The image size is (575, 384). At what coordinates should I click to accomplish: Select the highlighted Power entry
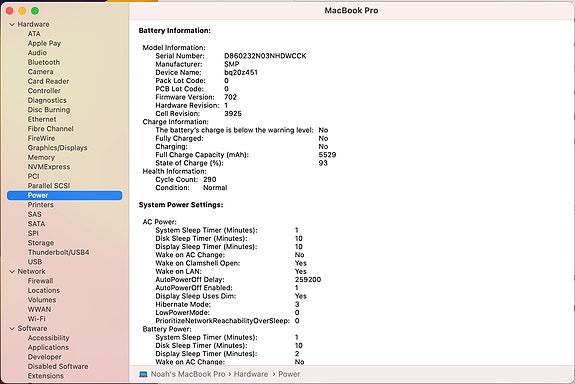(x=65, y=195)
